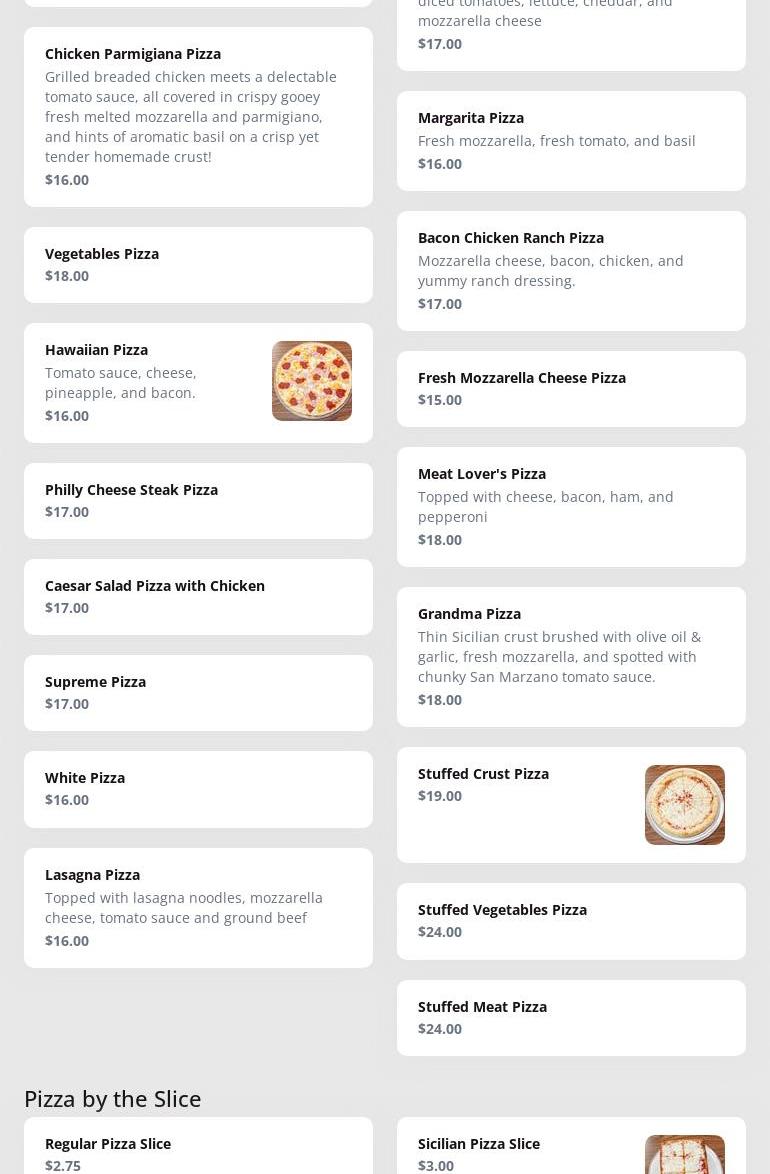770x1174 pixels.
Task: Click the Sicilian Pizza Slice image
Action: (x=684, y=1155)
